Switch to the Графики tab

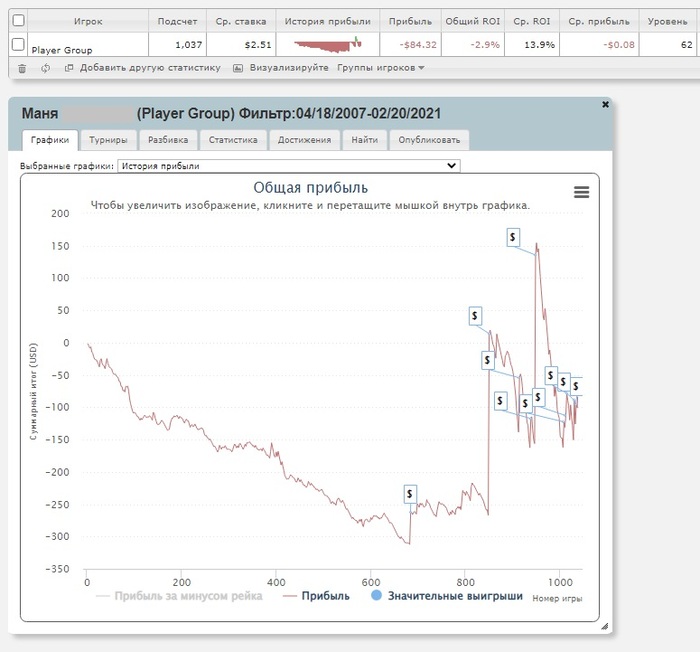(50, 140)
